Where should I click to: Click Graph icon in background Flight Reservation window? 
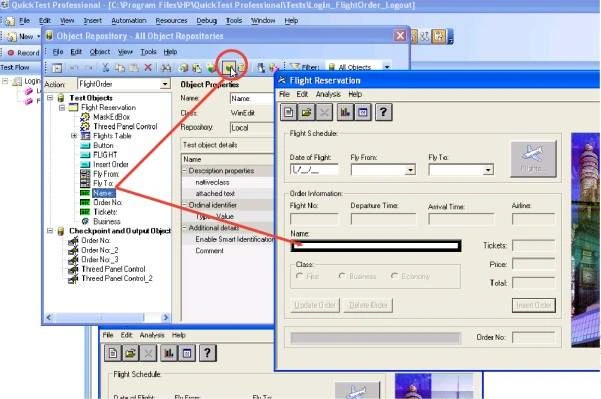click(169, 353)
